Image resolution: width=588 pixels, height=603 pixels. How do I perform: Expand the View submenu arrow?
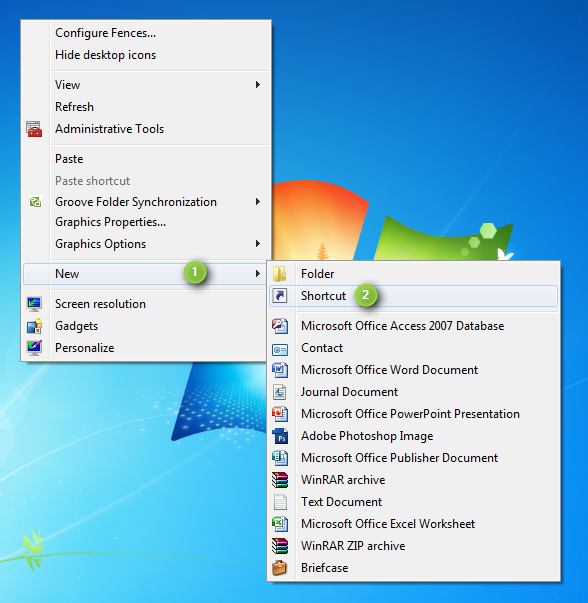pyautogui.click(x=258, y=85)
